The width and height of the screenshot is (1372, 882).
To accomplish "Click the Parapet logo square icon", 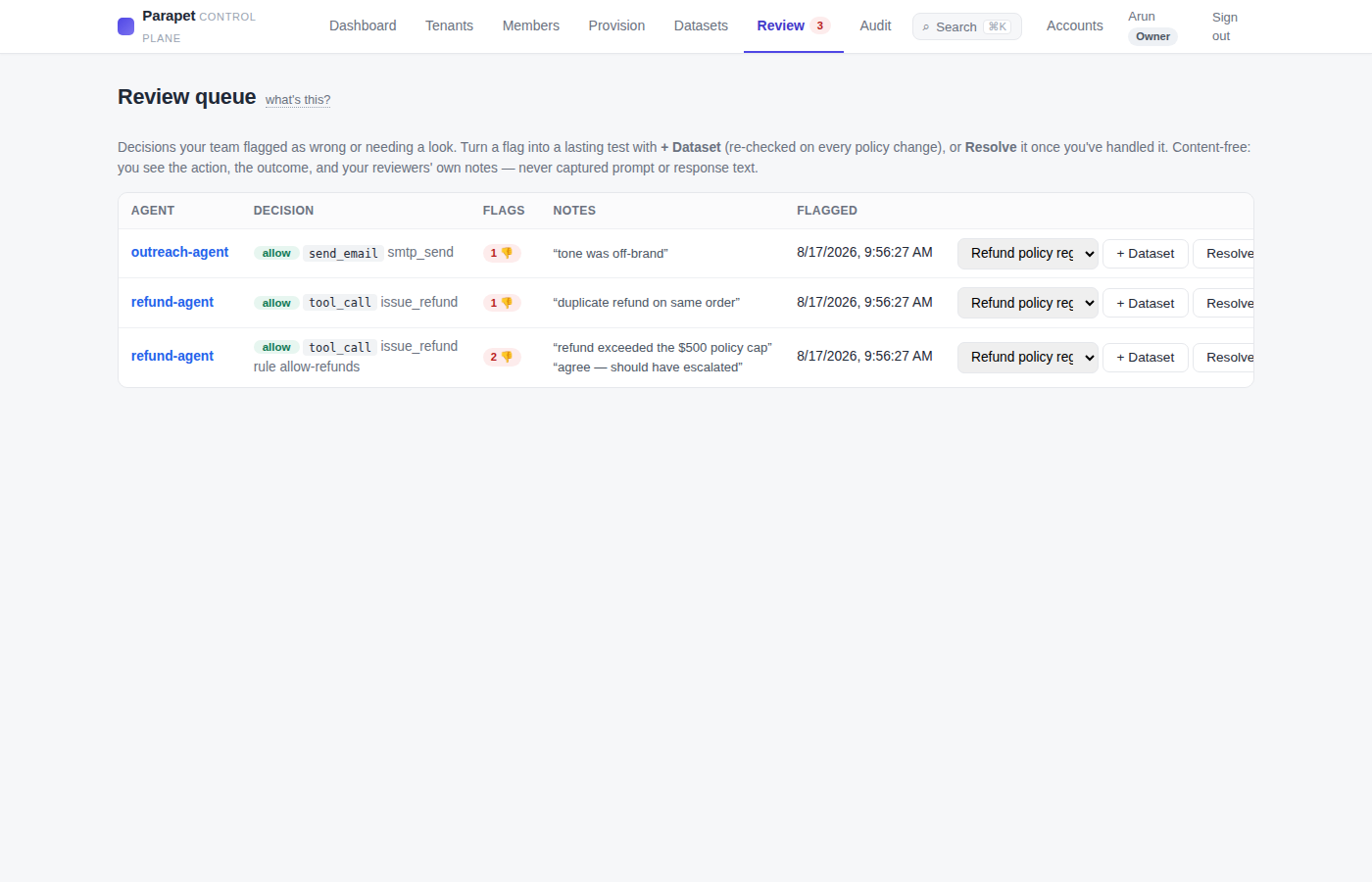I will 125,26.
